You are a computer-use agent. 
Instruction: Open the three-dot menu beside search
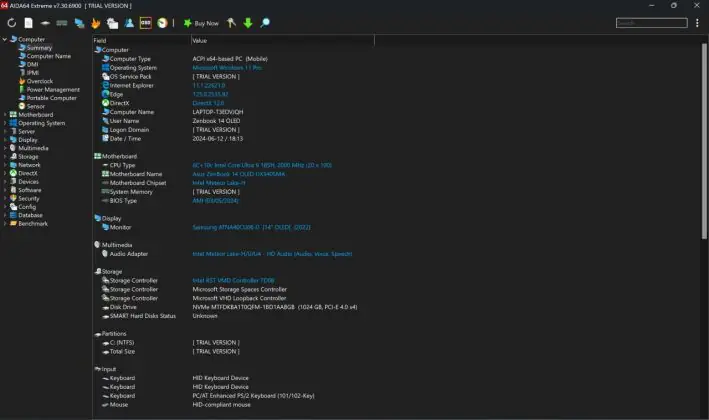click(697, 23)
